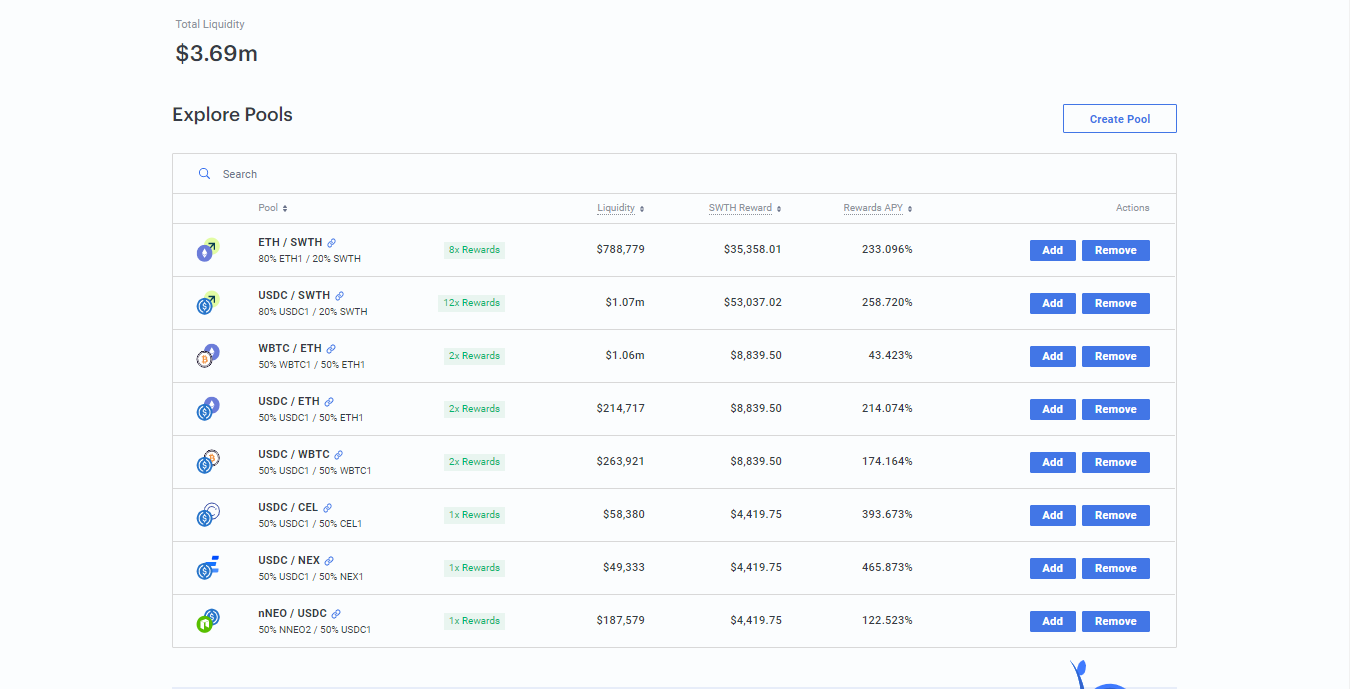Click the search magnifier icon
This screenshot has height=689, width=1350.
(204, 174)
